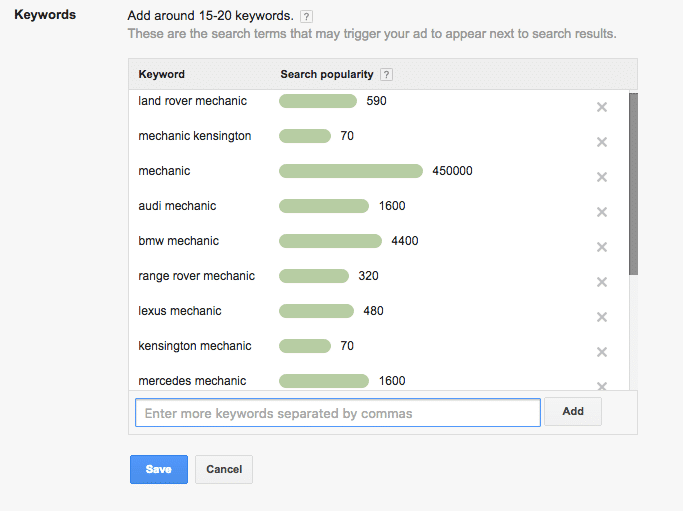The width and height of the screenshot is (683, 511).
Task: Cancel keyword editing
Action: click(x=224, y=469)
